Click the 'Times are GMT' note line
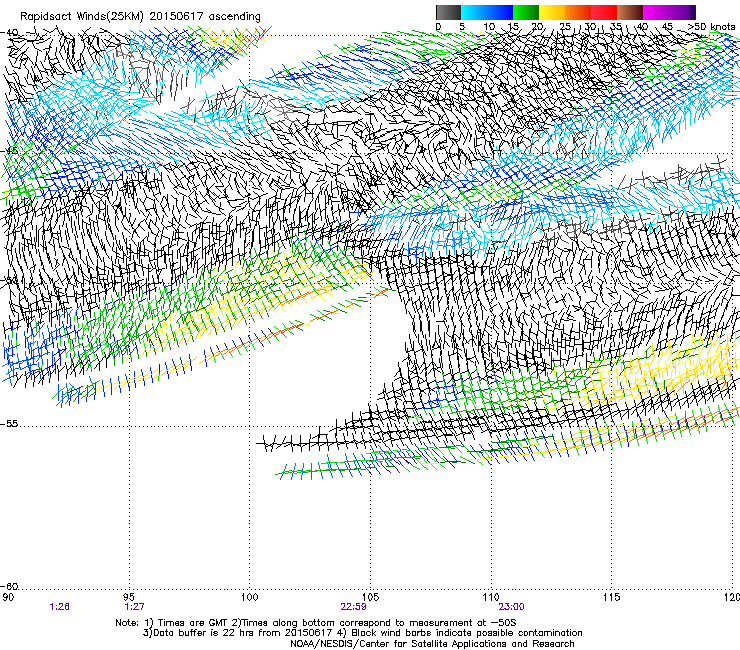Screen dimensions: 740x650 (x=316, y=623)
